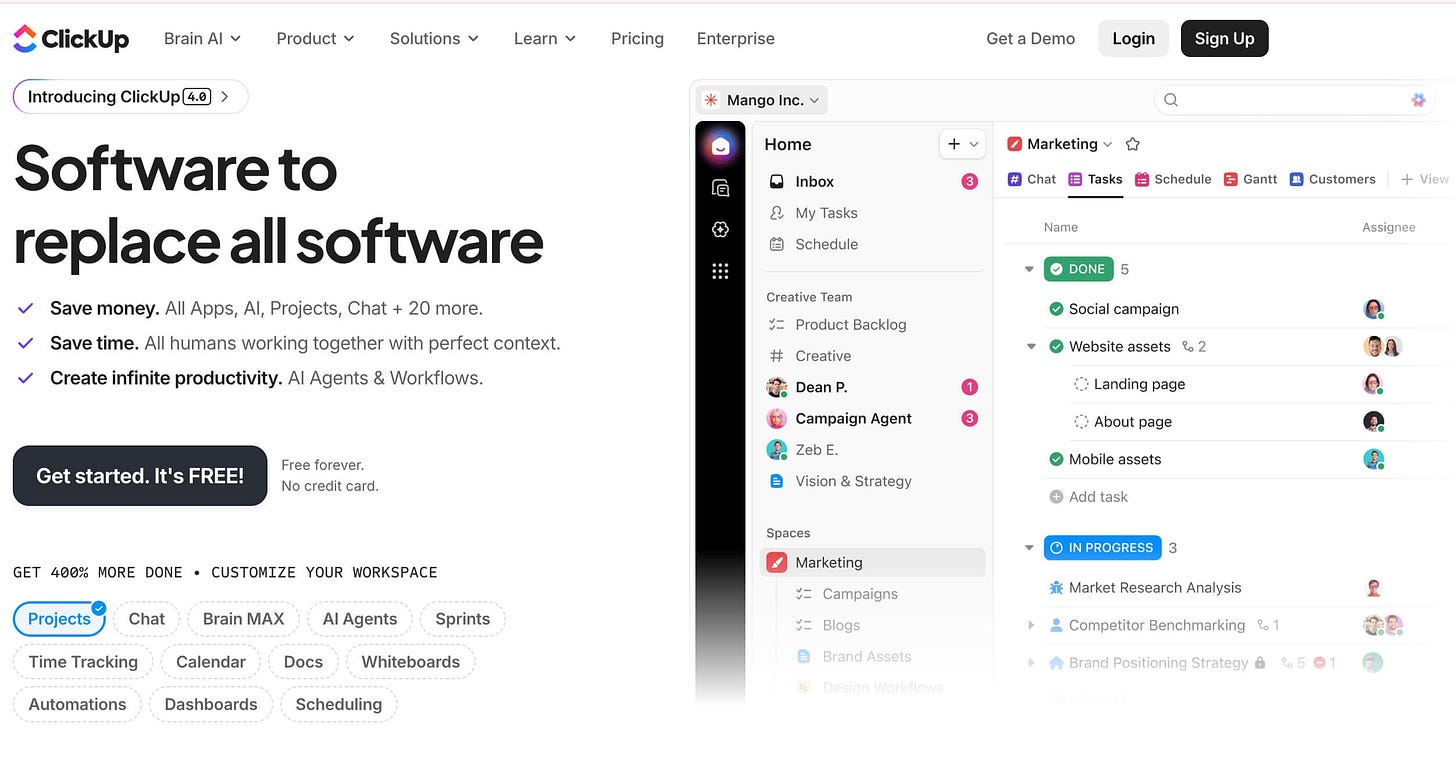1456x763 pixels.
Task: Click the Market Research Analysis bug icon
Action: pyautogui.click(x=1056, y=588)
